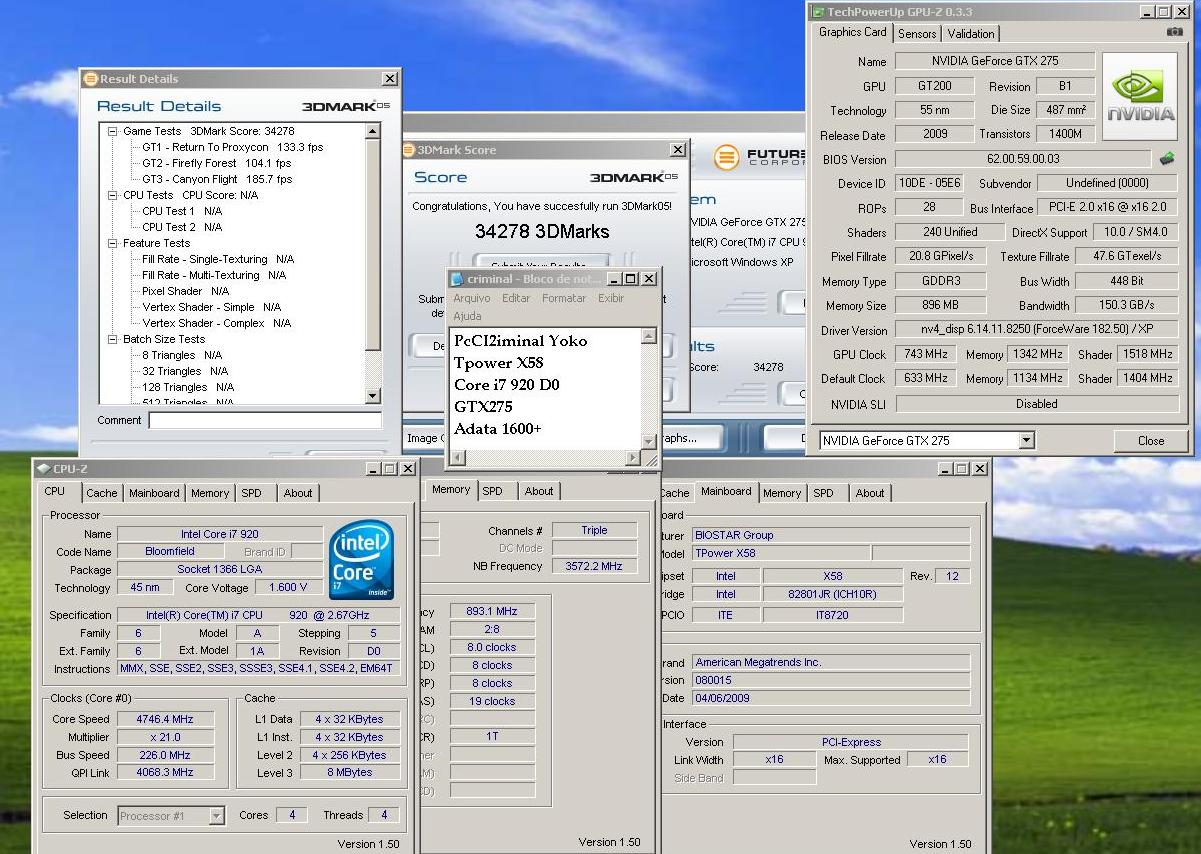1201x854 pixels.
Task: Click the American Megatrends Inc. BIOS brand
Action: click(x=830, y=662)
